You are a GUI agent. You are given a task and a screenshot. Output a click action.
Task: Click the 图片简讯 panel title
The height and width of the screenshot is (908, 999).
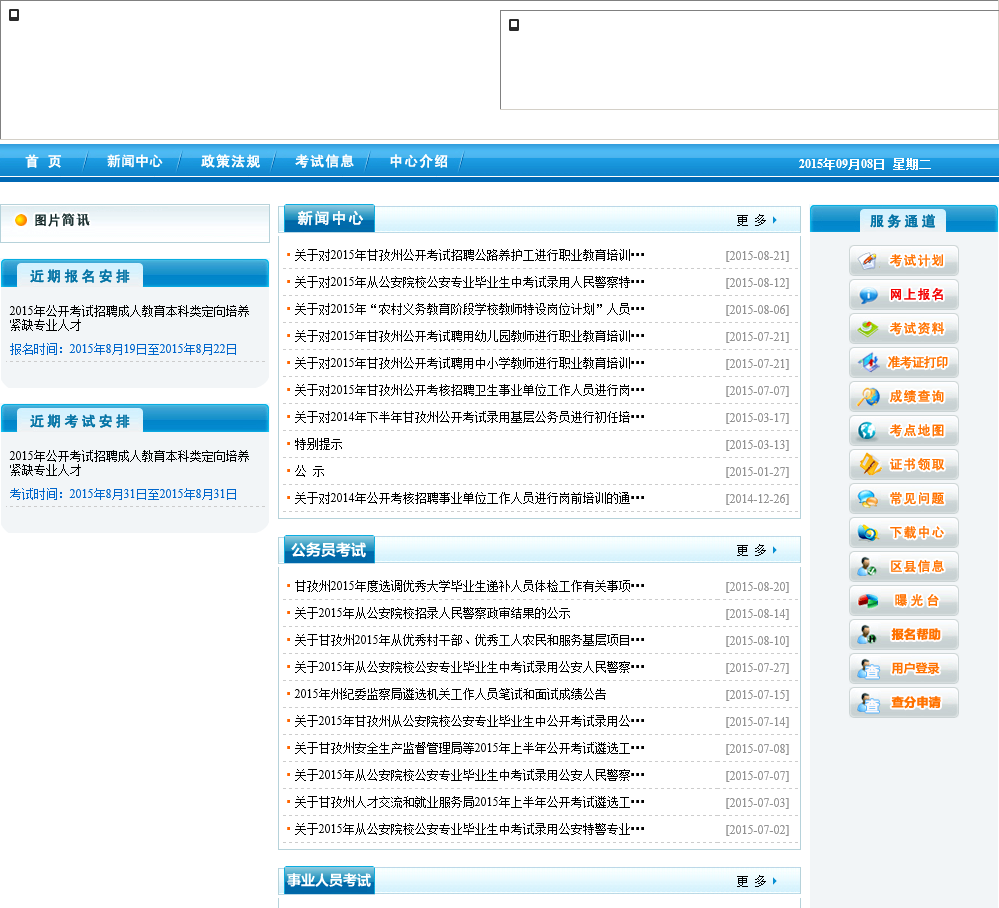[62, 220]
